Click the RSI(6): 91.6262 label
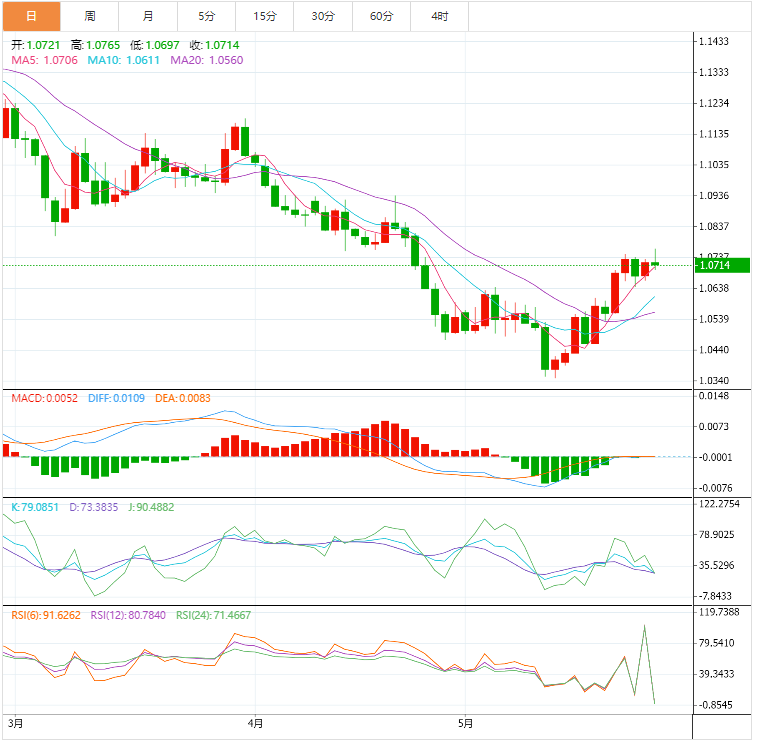Screen dimensions: 759x746 point(46,615)
